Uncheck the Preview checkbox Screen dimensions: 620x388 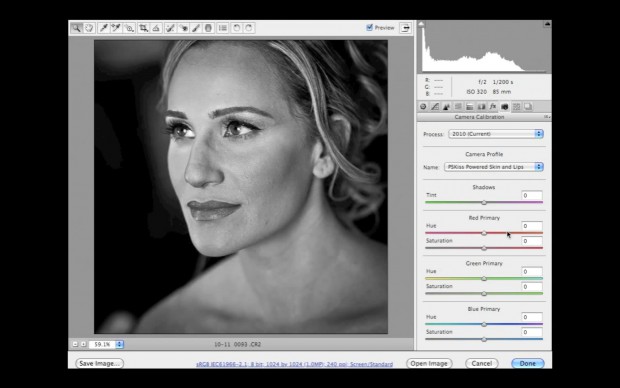click(370, 27)
